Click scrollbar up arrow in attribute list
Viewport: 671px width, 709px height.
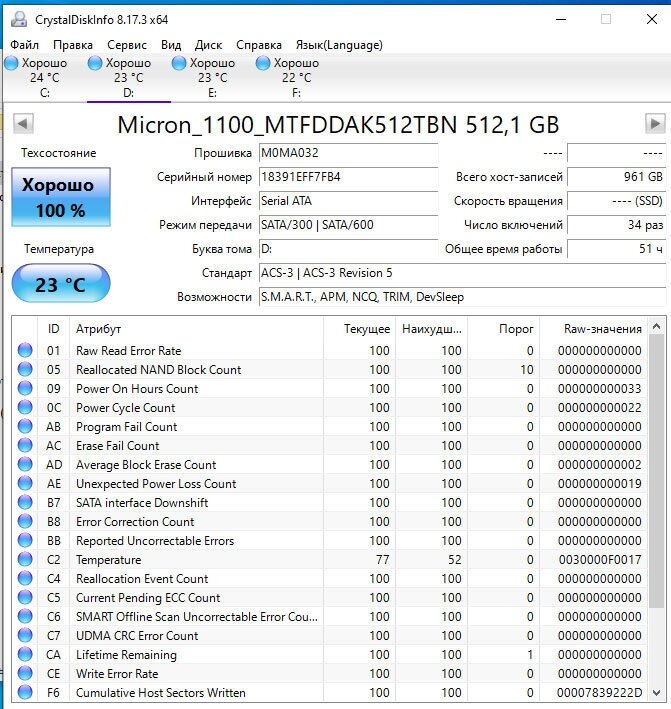[657, 326]
